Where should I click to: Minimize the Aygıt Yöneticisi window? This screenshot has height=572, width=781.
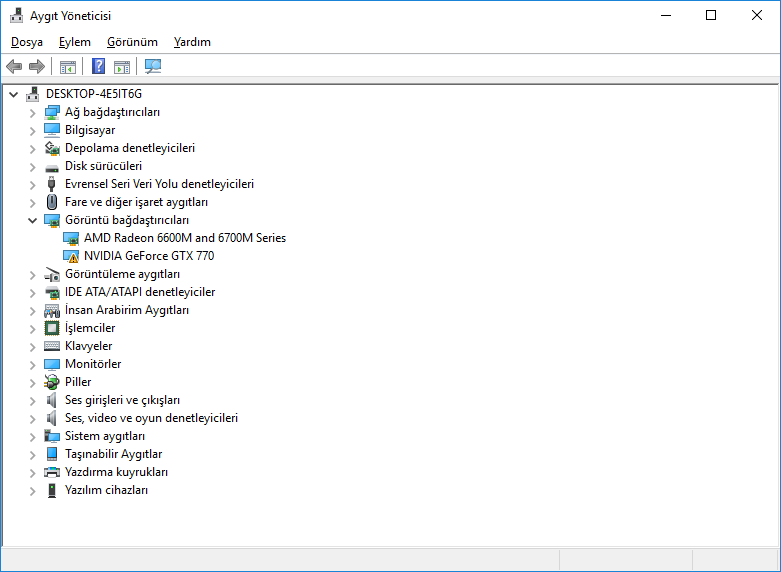click(666, 15)
